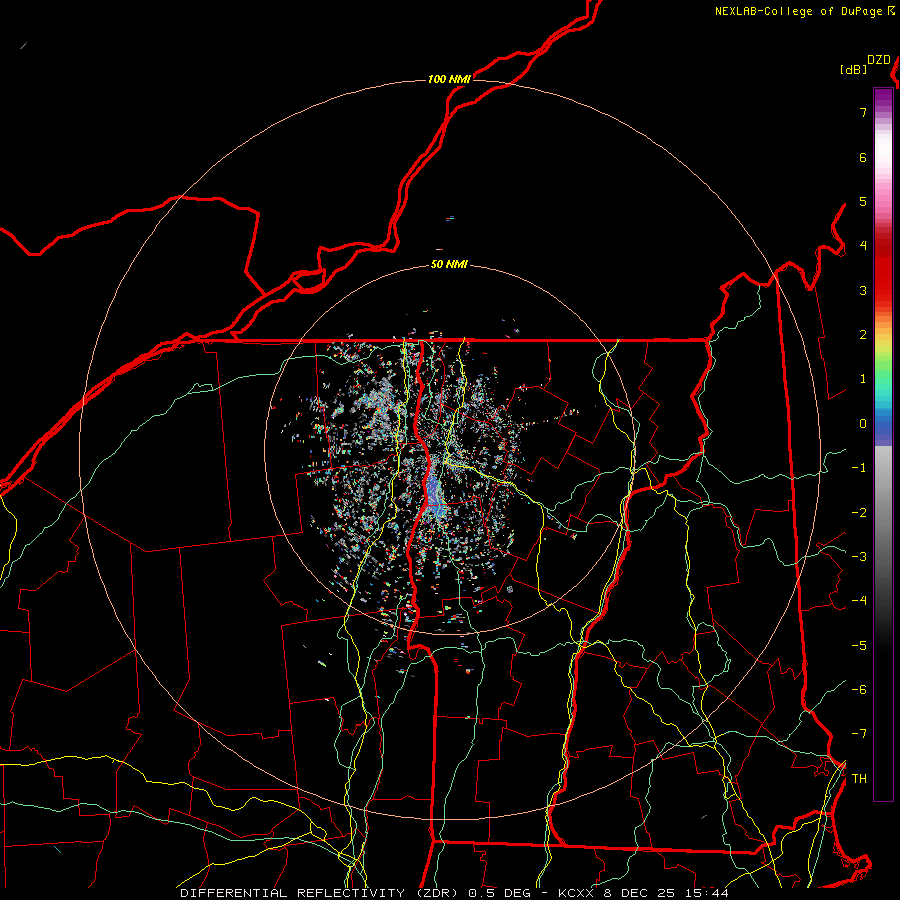Click the -6 tick label on the color scale
900x900 pixels.
pos(859,689)
